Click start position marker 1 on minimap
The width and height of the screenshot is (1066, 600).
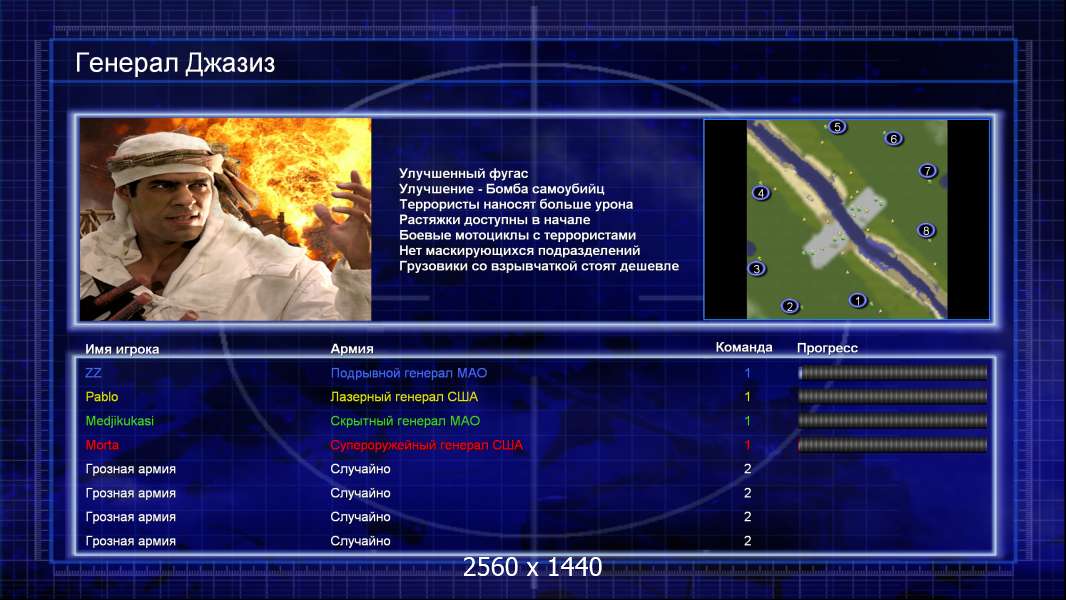click(858, 300)
